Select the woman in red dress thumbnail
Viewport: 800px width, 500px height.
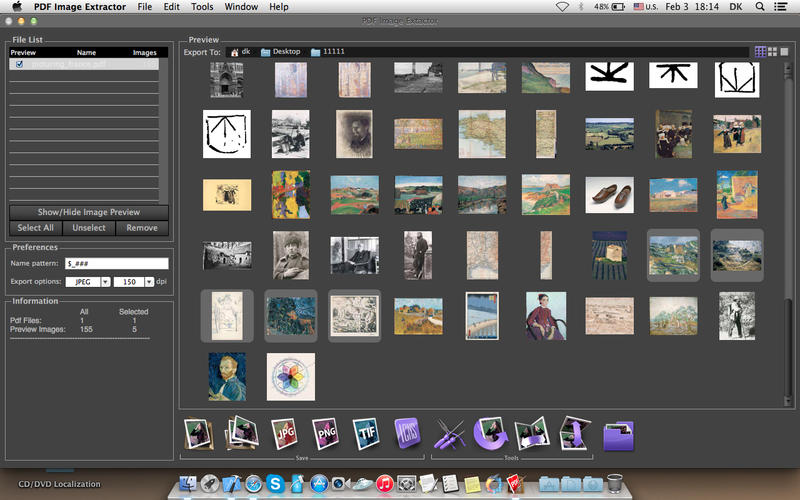pyautogui.click(x=546, y=316)
